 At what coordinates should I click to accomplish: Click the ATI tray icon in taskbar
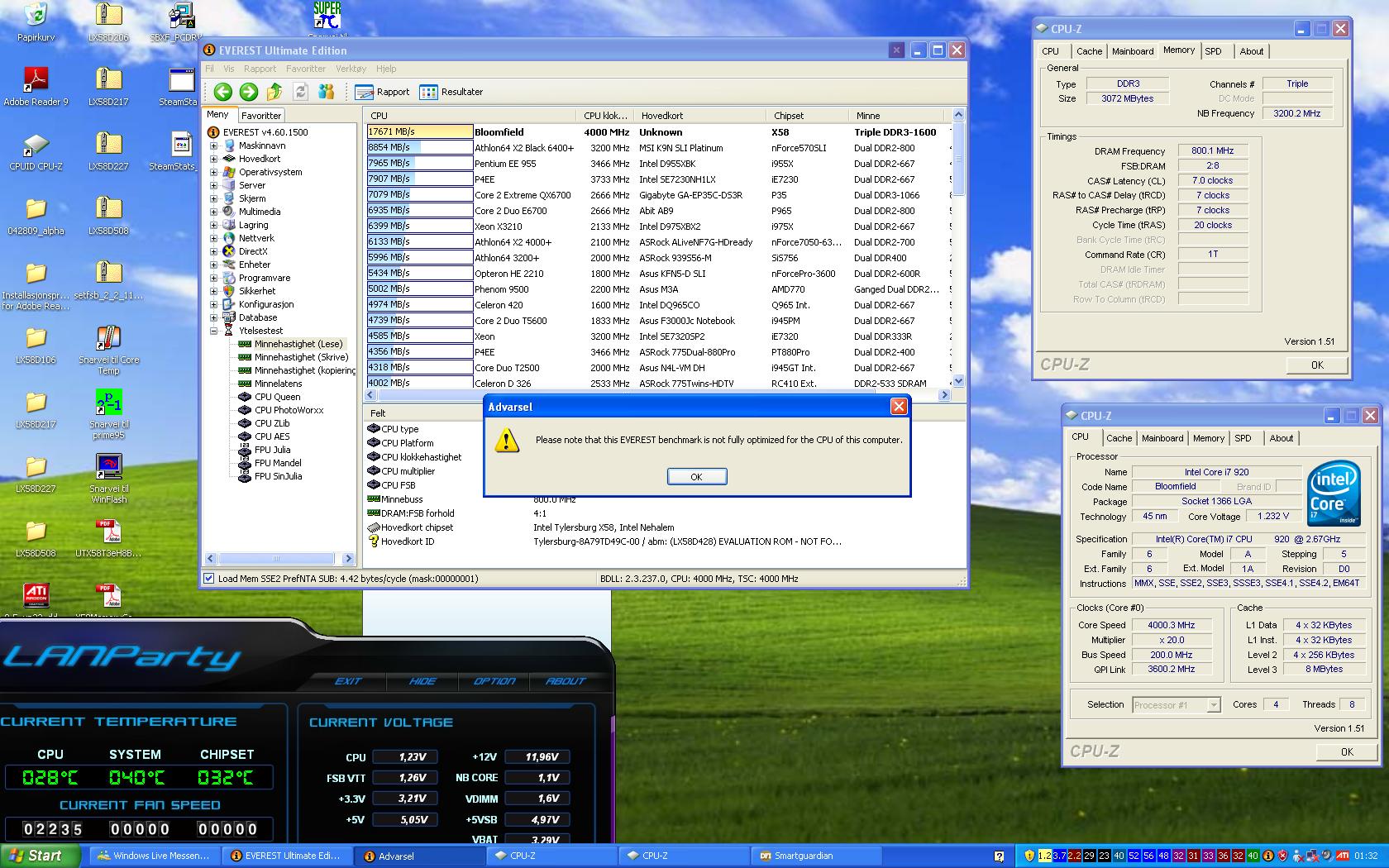point(1343,856)
